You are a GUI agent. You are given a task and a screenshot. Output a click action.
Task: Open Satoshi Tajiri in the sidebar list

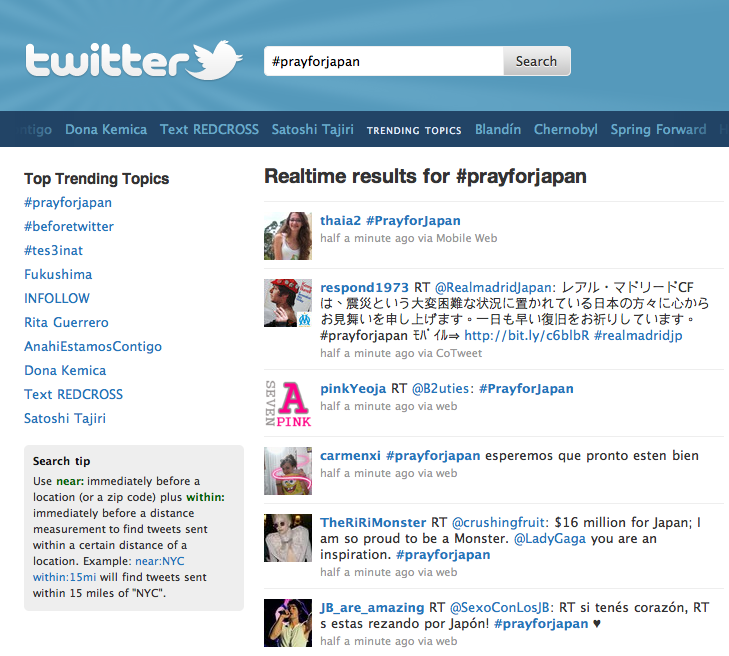coord(65,418)
